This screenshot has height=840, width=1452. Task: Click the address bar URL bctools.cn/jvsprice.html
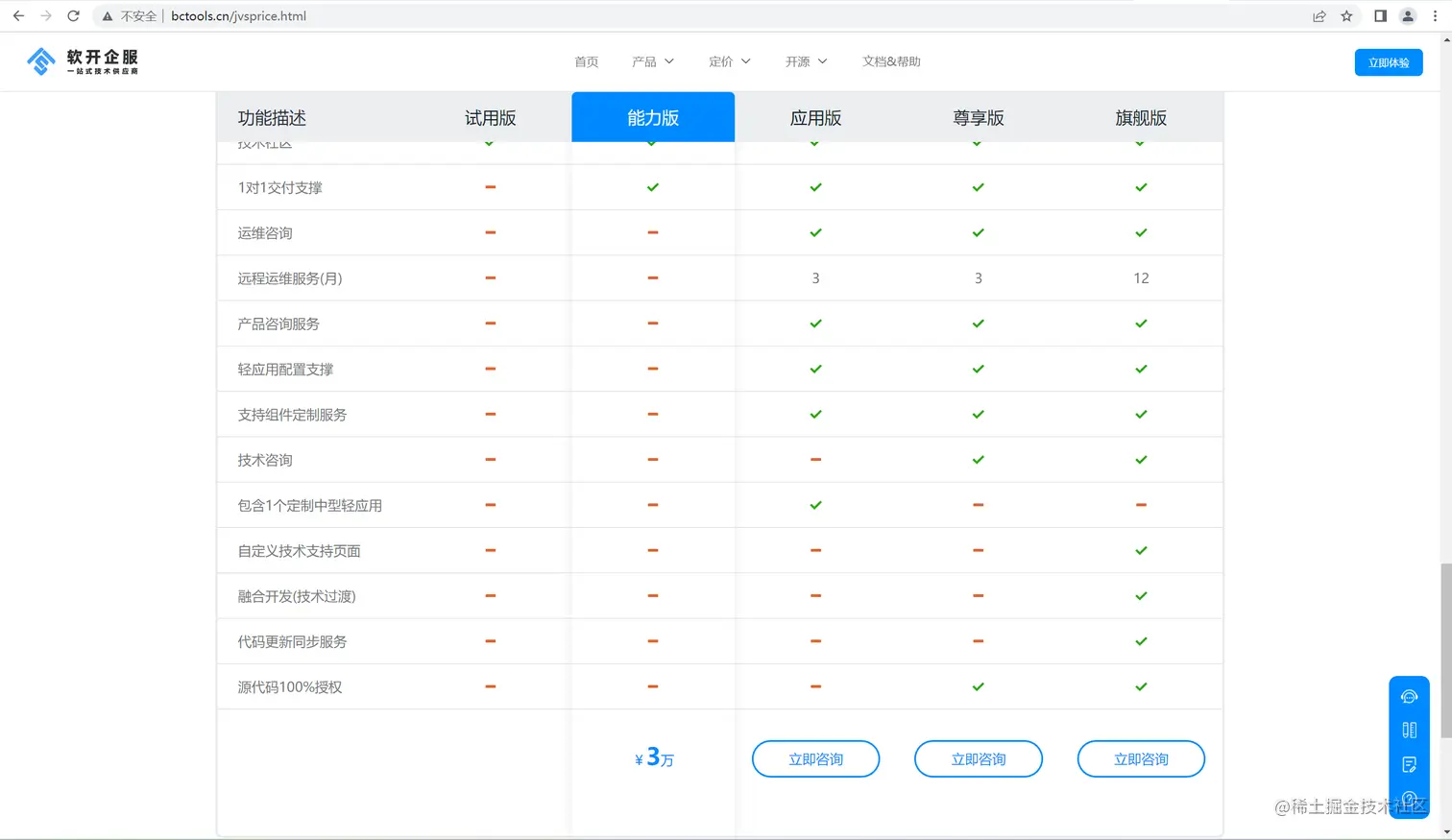click(x=238, y=16)
